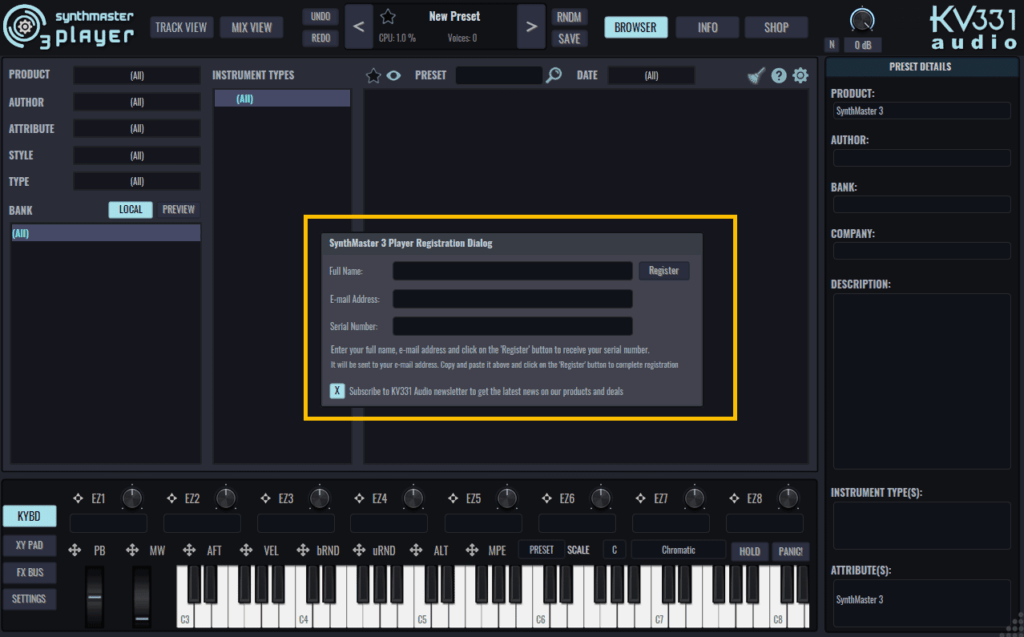1024x637 pixels.
Task: Open the INFO tab
Action: pos(707,27)
